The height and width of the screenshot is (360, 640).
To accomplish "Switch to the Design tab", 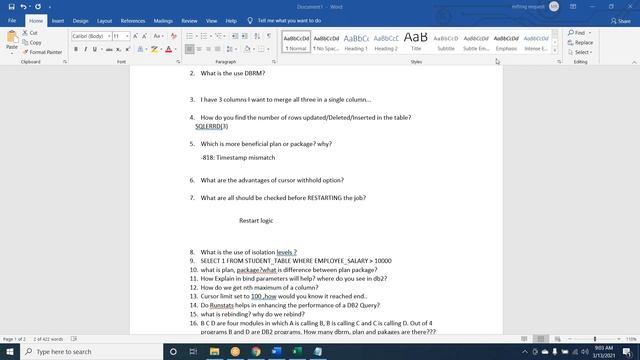I will tap(80, 20).
